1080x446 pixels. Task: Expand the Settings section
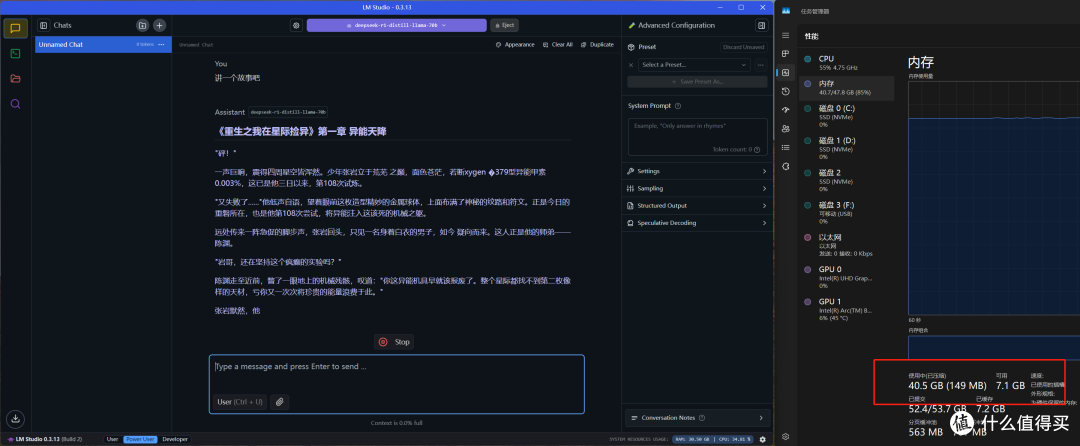click(697, 171)
